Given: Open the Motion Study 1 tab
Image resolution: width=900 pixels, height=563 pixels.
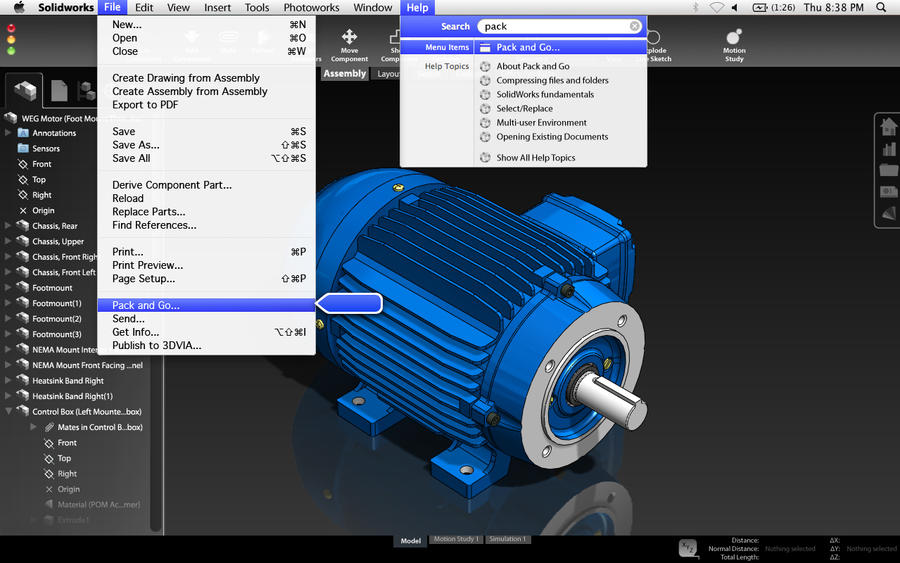Looking at the screenshot, I should coord(456,539).
